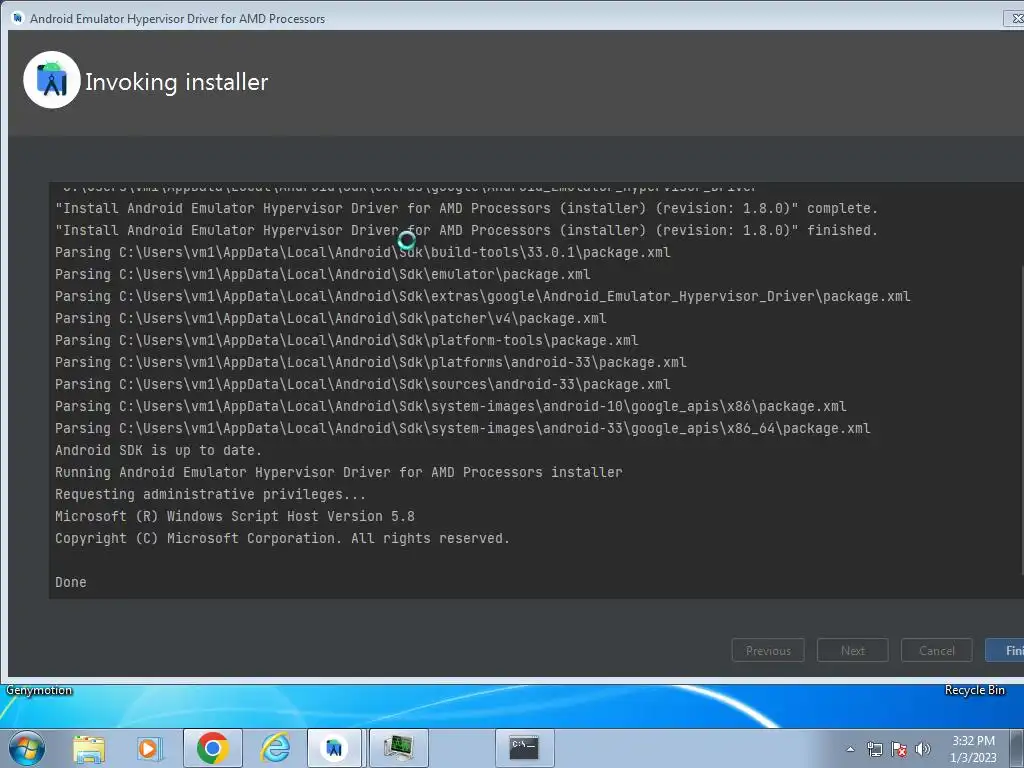
Task: Open the network tray icon
Action: pos(875,749)
